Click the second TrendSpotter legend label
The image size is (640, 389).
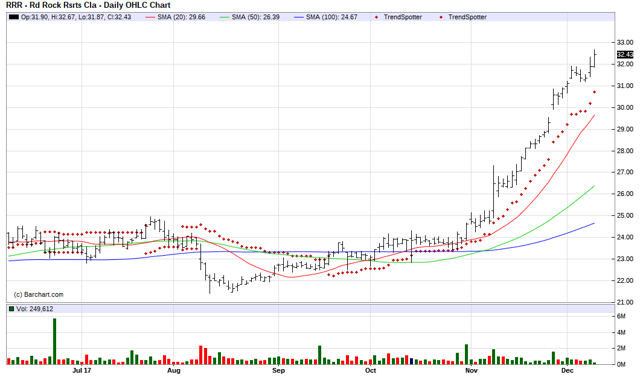467,17
